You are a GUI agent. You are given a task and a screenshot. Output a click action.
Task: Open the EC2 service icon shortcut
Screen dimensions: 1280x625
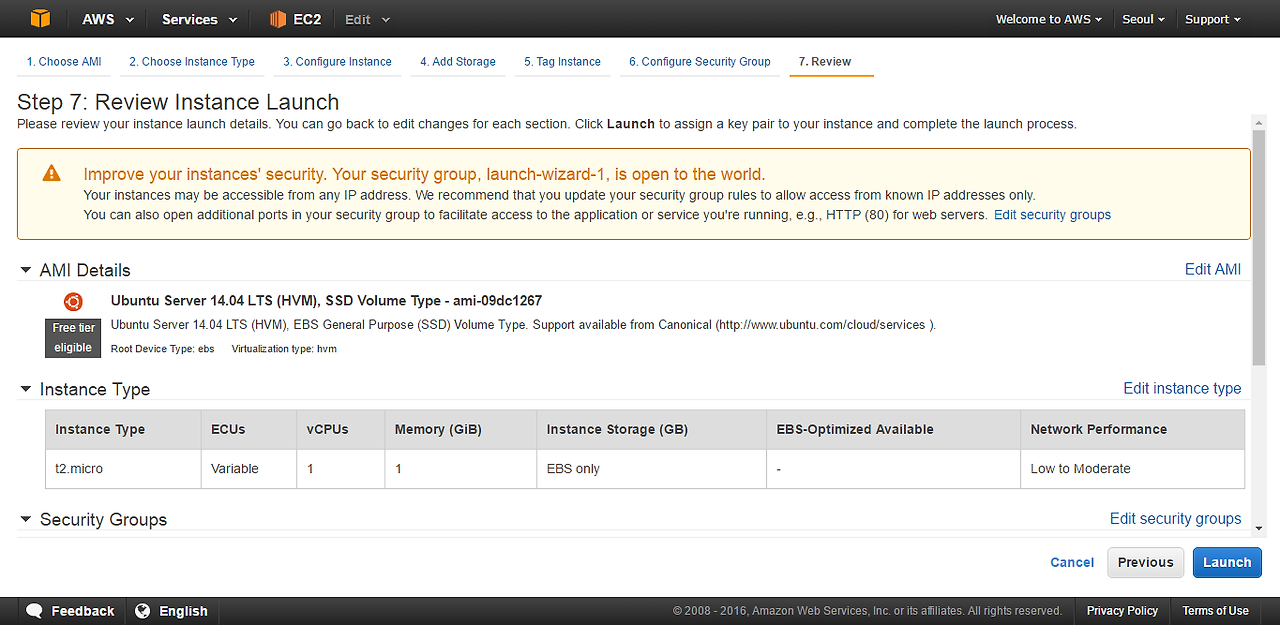277,19
